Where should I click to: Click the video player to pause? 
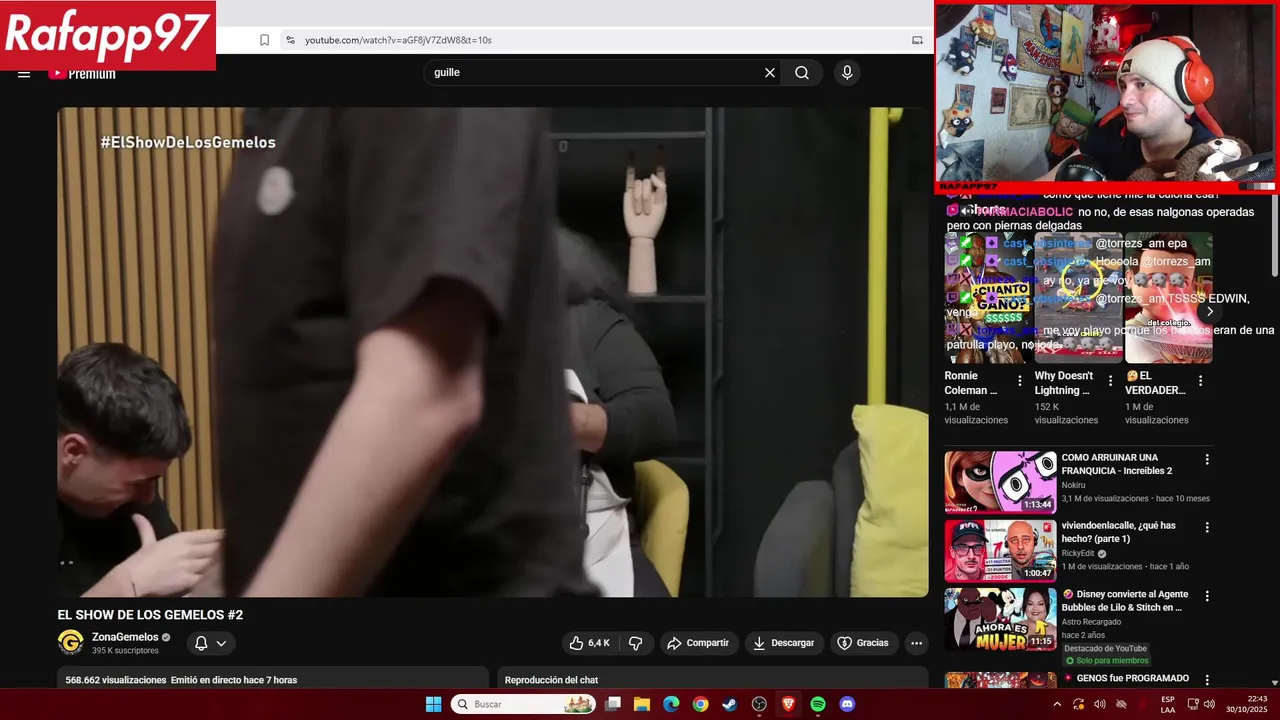(x=493, y=352)
